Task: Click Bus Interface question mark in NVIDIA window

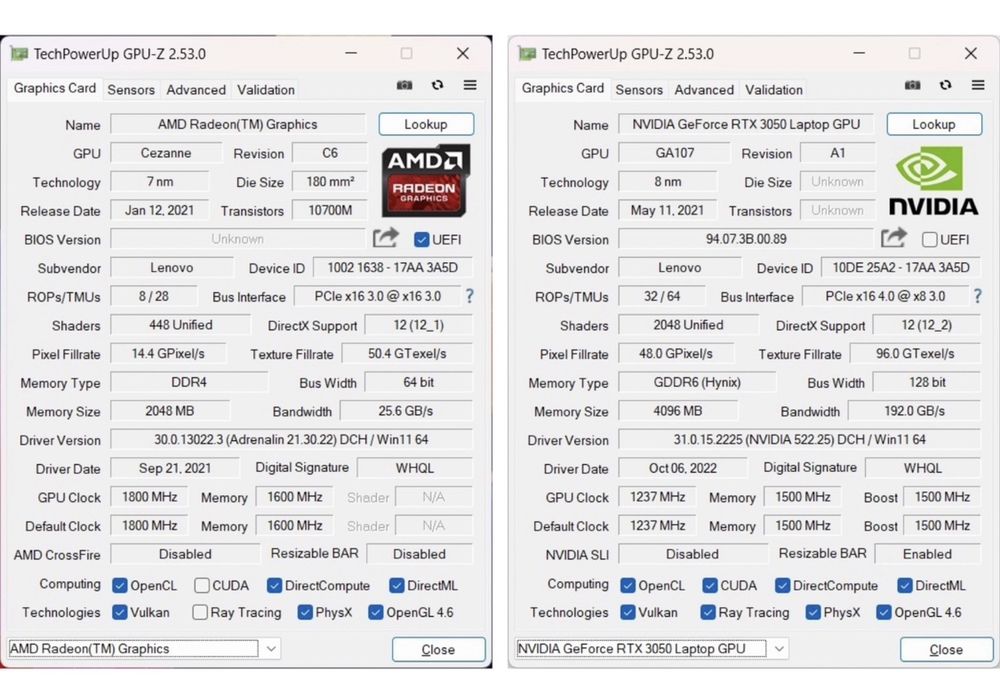Action: tap(978, 296)
